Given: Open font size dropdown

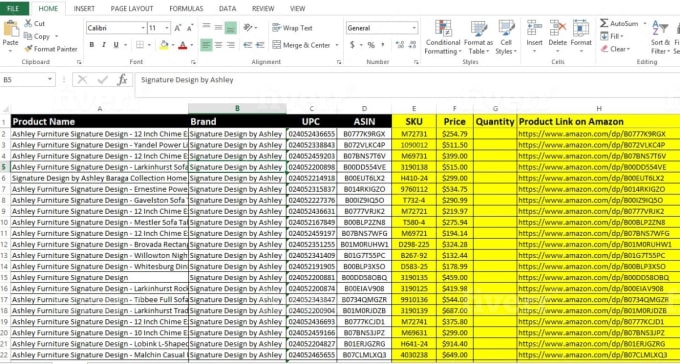Looking at the screenshot, I should click(167, 28).
